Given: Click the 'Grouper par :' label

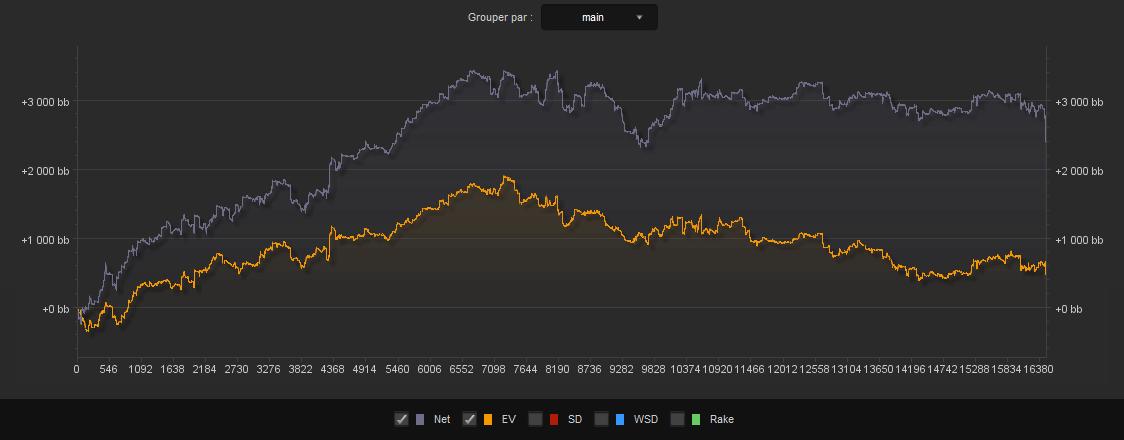Looking at the screenshot, I should [500, 17].
